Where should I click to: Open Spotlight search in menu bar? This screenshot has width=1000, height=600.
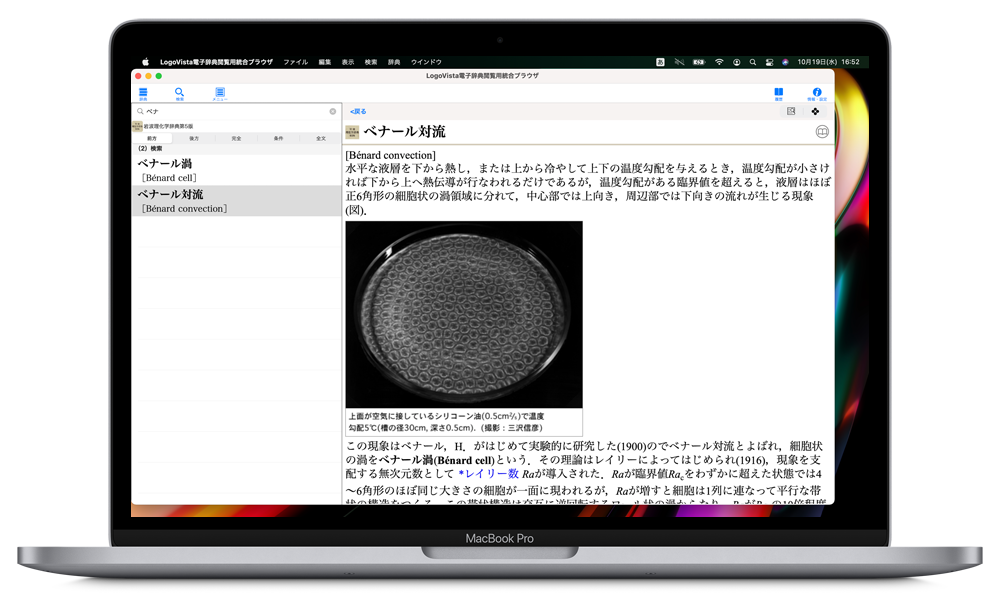tap(753, 62)
